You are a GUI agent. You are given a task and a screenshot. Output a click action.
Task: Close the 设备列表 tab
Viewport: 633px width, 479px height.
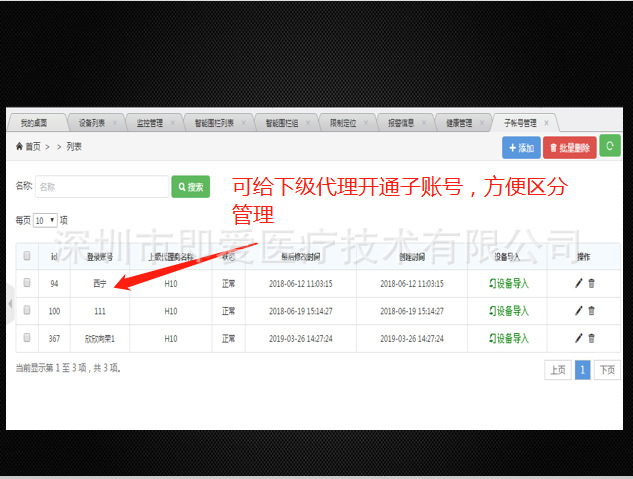[115, 123]
